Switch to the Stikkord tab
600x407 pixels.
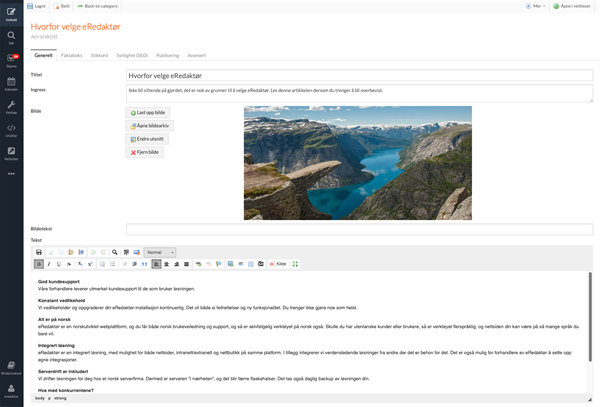[x=99, y=55]
